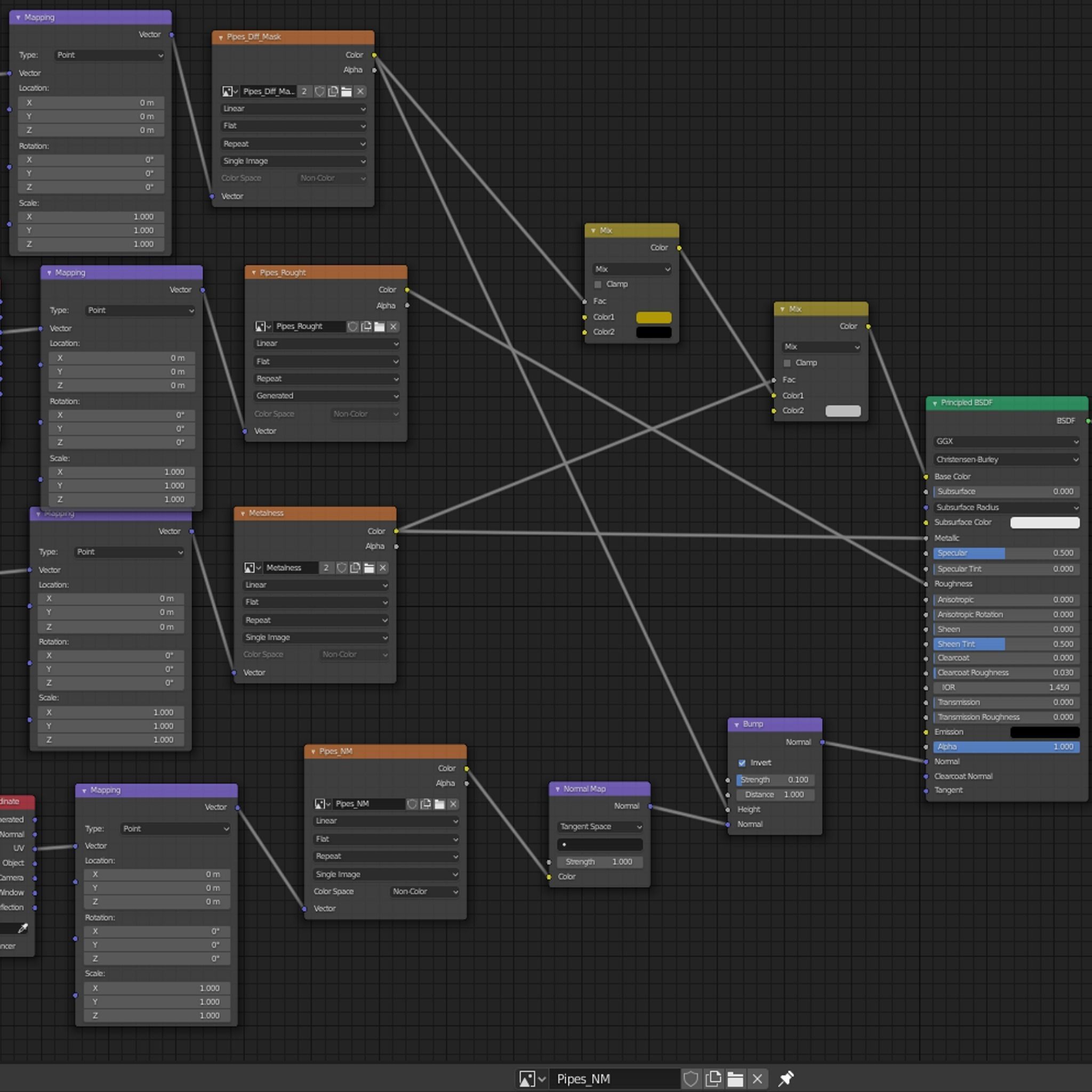Toggle fake user shield on Metalness image
Viewport: 1092px width, 1092px height.
click(x=341, y=567)
